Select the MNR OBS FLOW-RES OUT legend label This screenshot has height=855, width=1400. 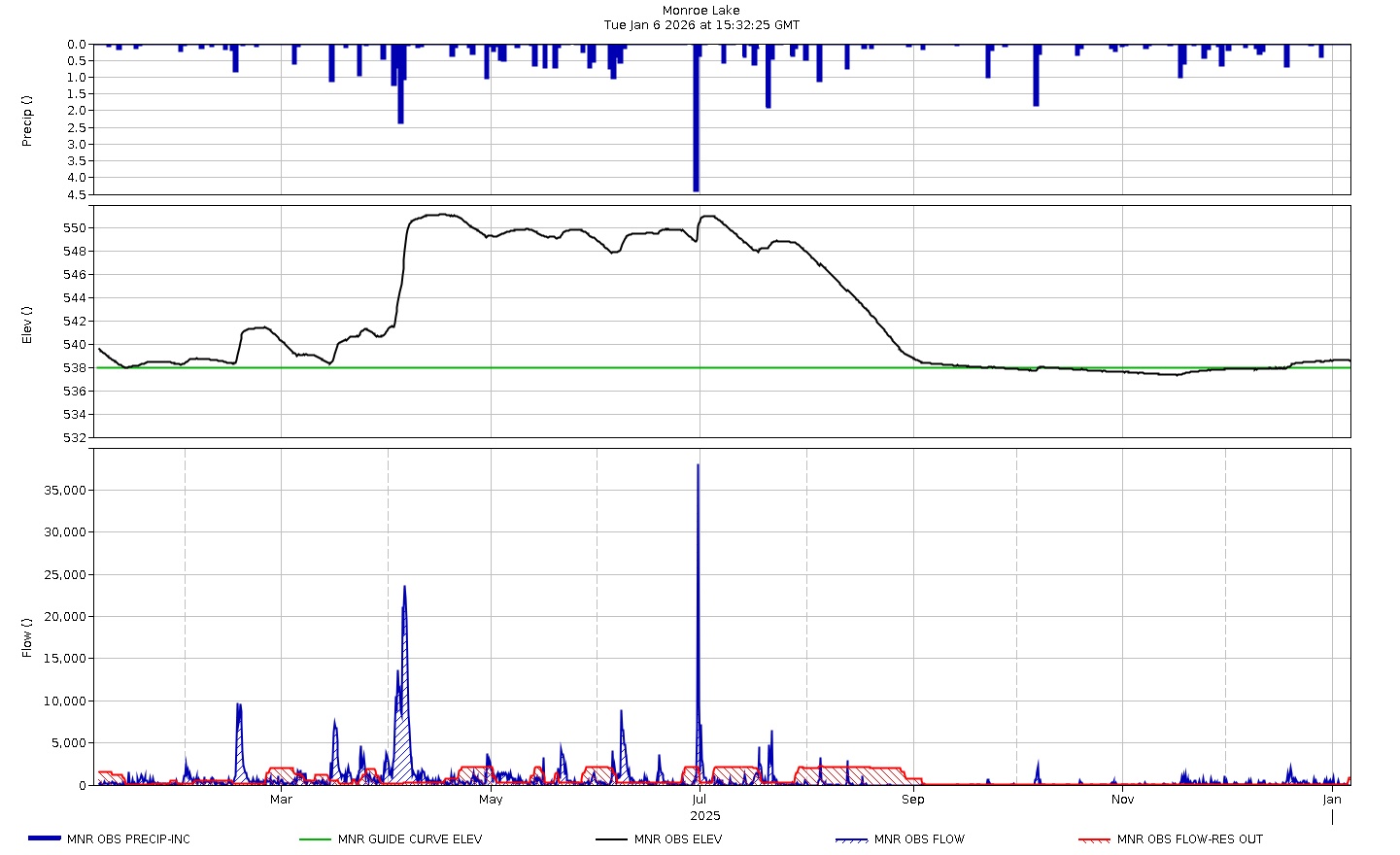tap(1189, 839)
